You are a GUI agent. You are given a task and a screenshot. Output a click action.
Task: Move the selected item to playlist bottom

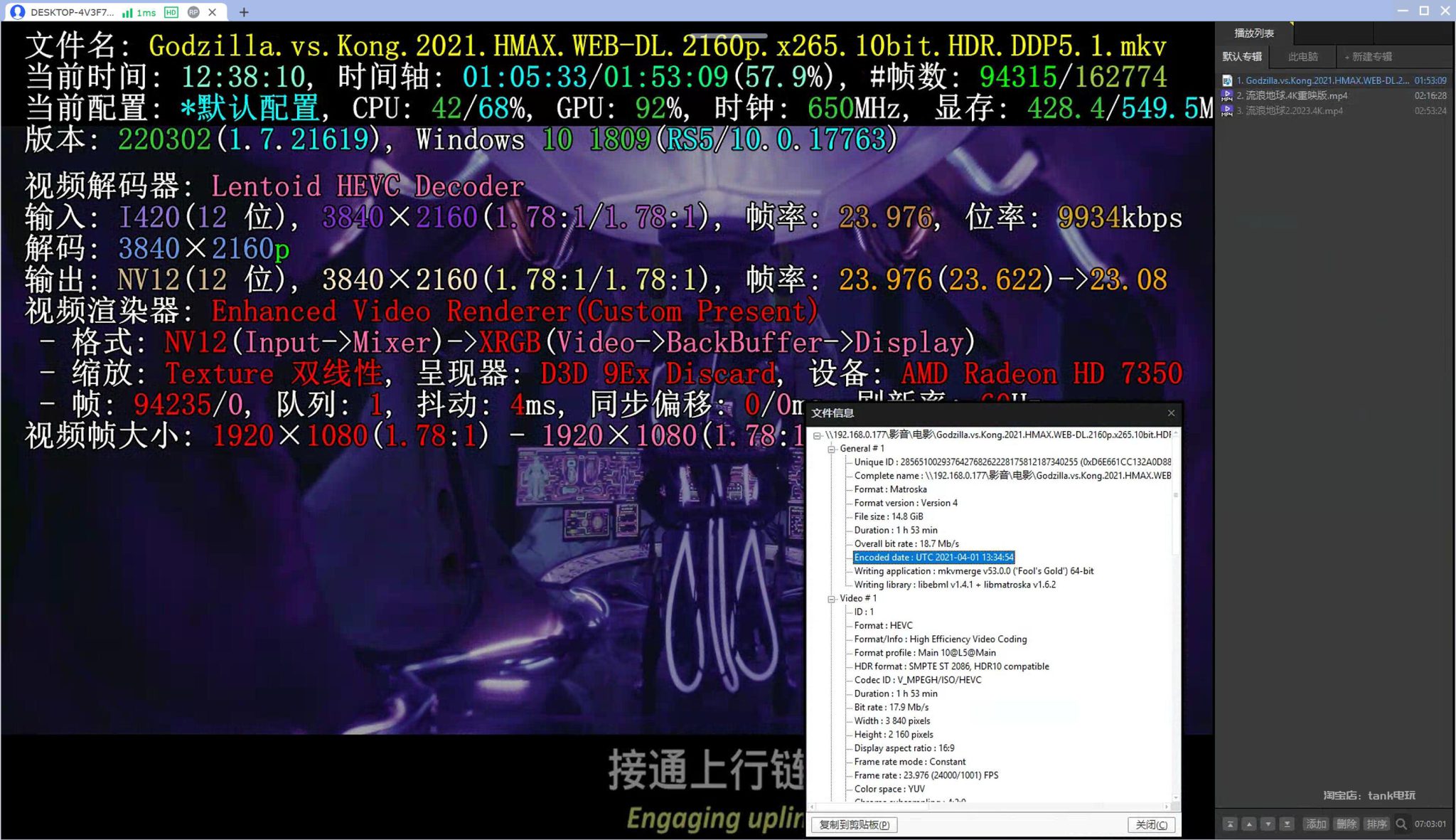pyautogui.click(x=1288, y=823)
